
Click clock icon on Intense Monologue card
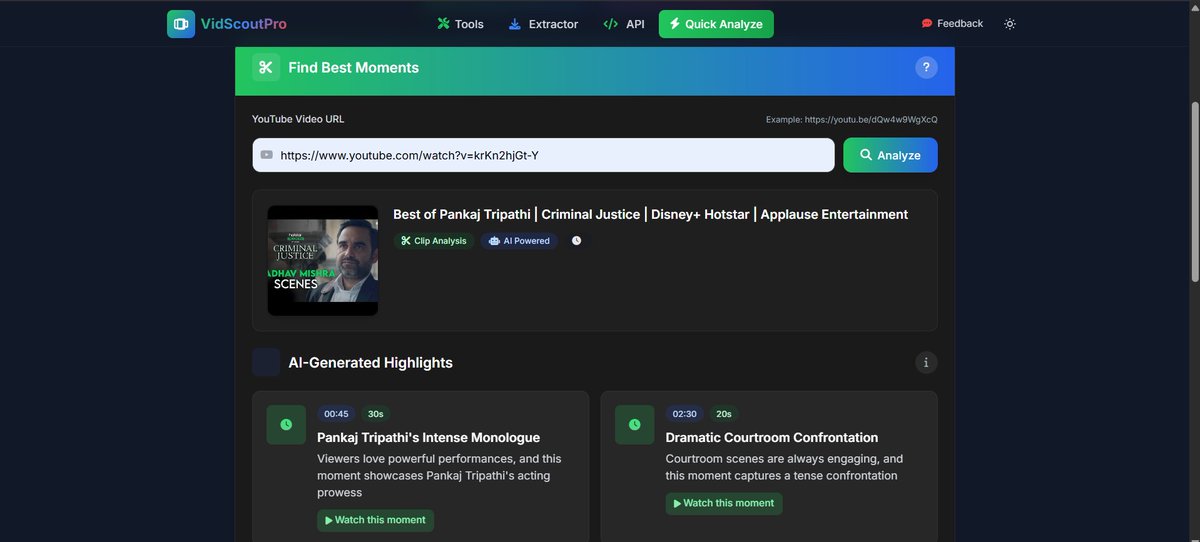[286, 425]
